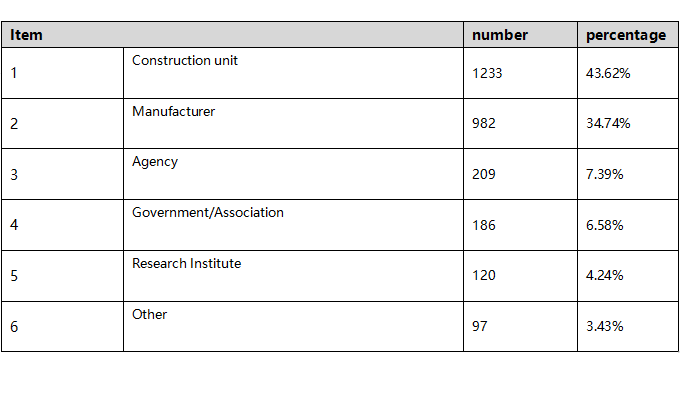The height and width of the screenshot is (406, 680).
Task: Click the Government/Association cell
Action: 294,225
